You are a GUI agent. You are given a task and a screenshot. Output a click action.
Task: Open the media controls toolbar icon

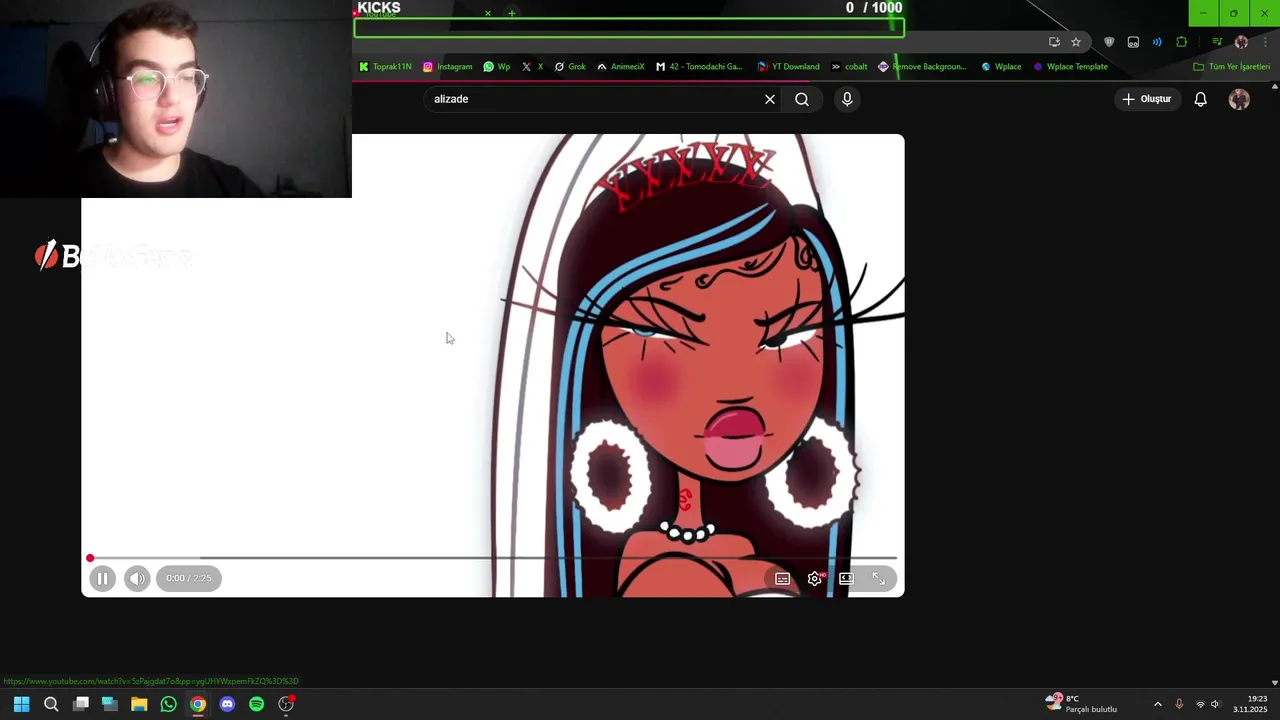tap(1217, 42)
